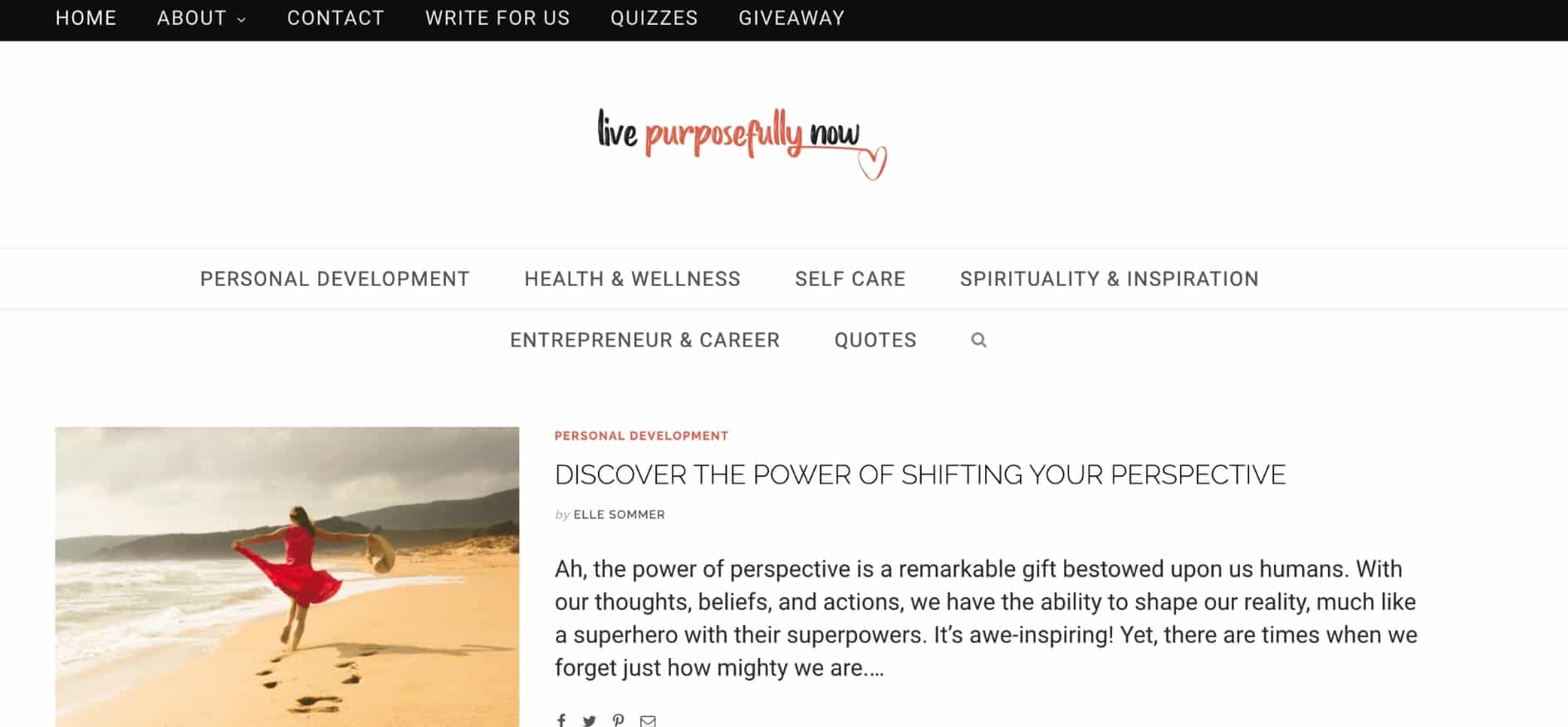1568x727 pixels.
Task: Expand the About dropdown menu
Action: pos(201,18)
